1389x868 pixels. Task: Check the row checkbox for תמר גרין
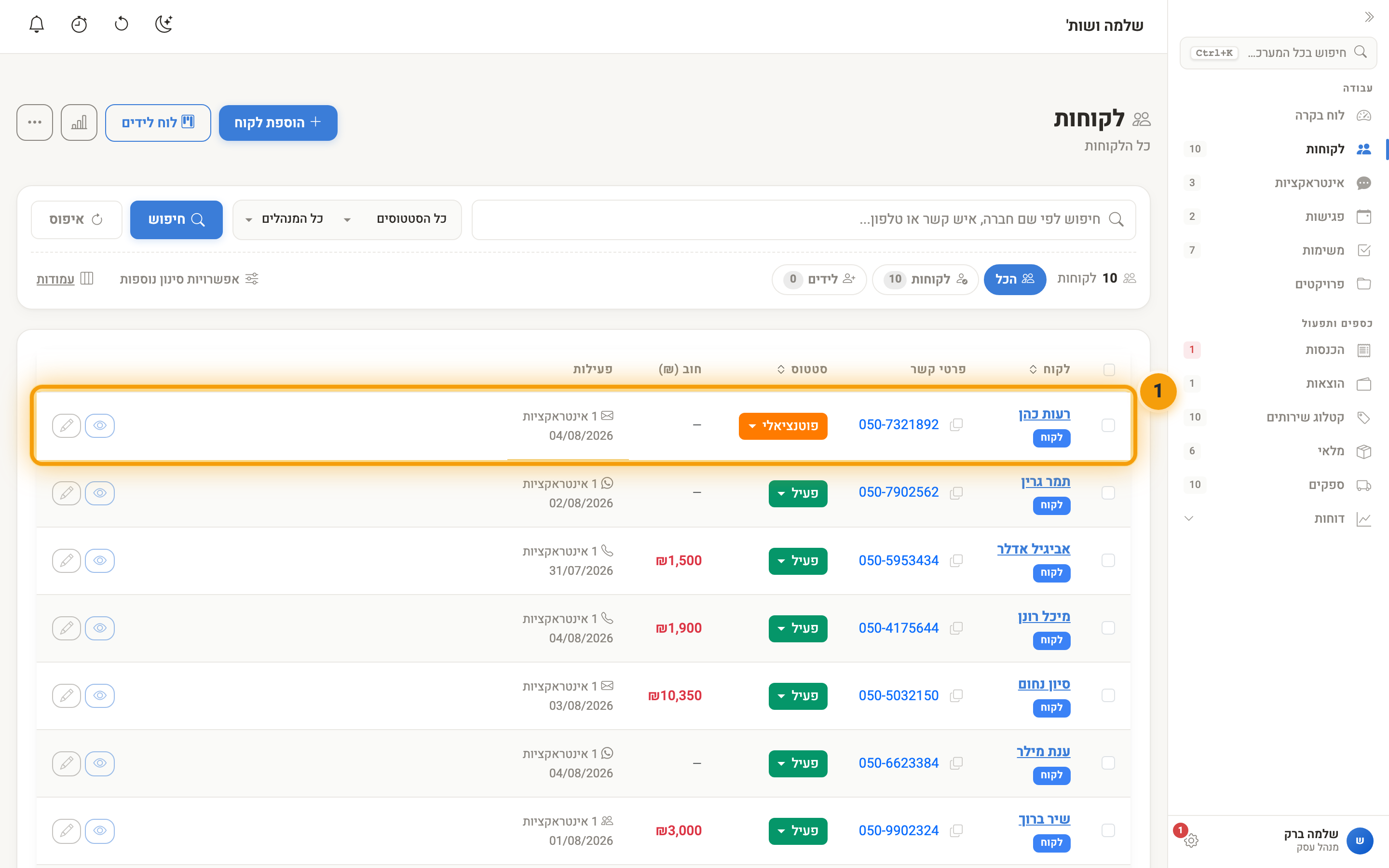click(1108, 493)
